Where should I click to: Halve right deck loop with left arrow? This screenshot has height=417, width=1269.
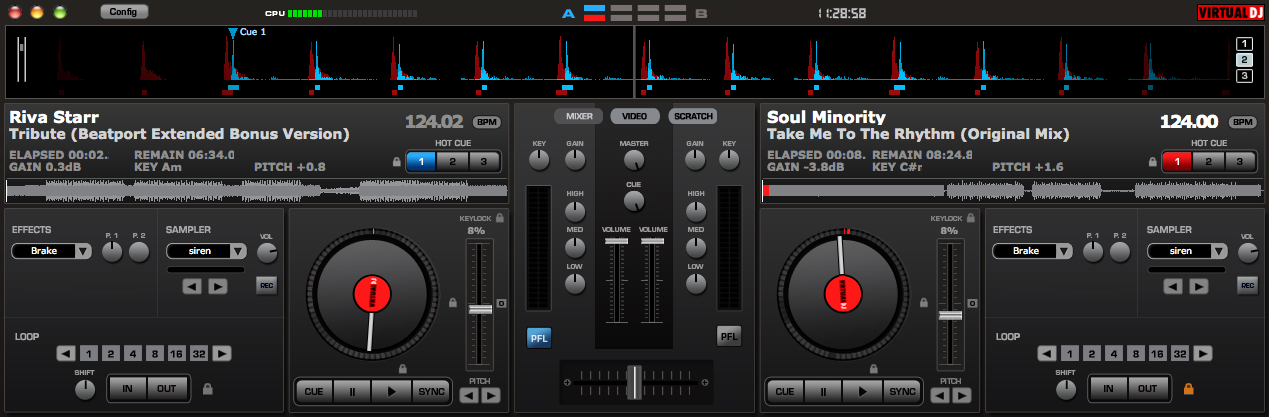point(1045,353)
